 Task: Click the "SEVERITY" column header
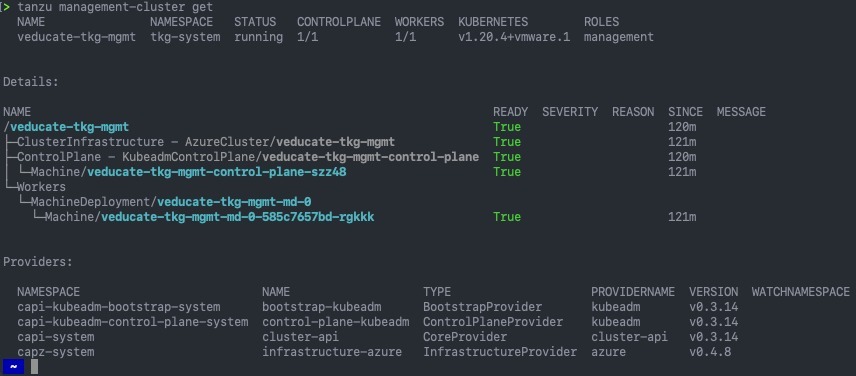[x=570, y=112]
